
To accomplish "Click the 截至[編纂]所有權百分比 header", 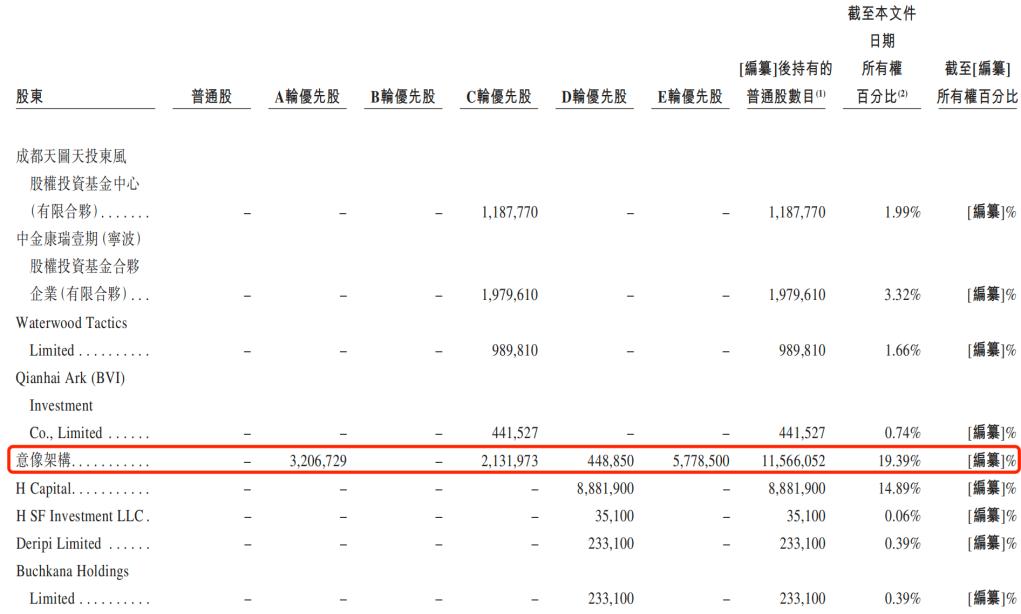I will click(x=977, y=83).
